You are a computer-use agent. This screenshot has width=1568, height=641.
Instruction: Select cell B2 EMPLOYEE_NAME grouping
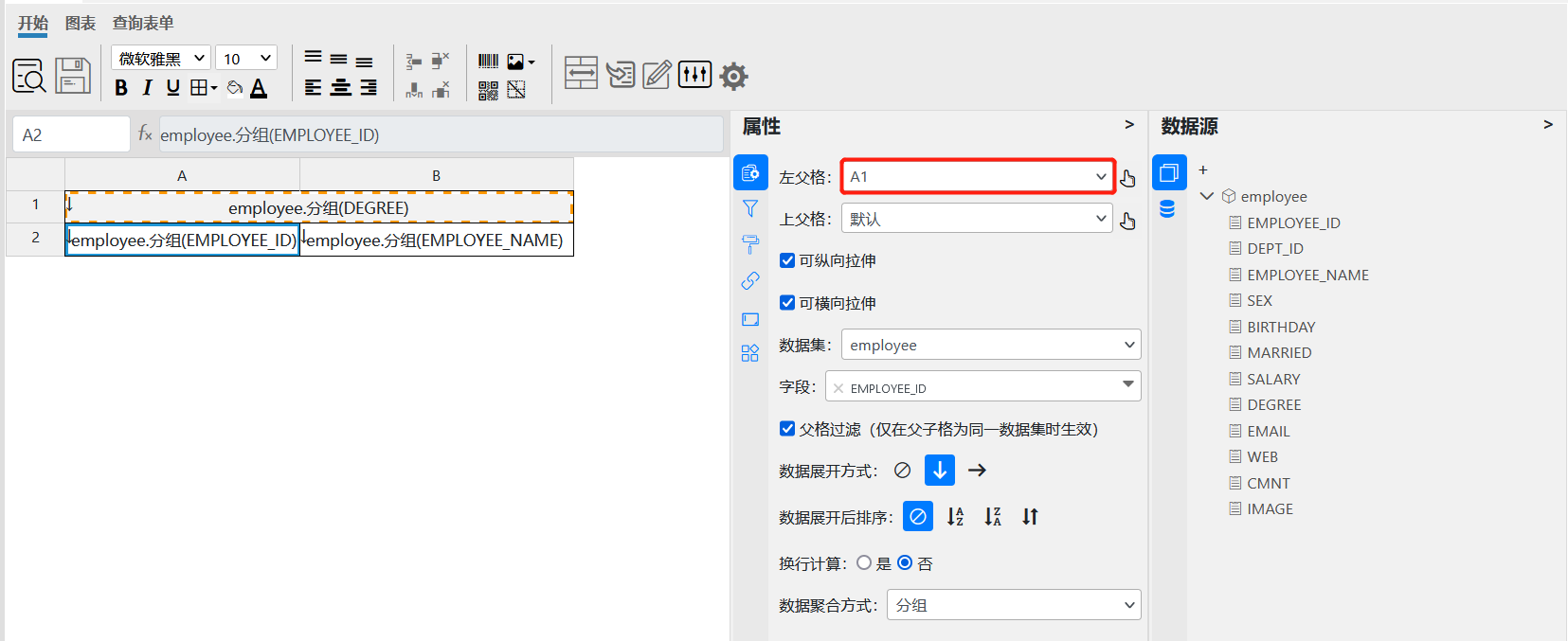[437, 240]
